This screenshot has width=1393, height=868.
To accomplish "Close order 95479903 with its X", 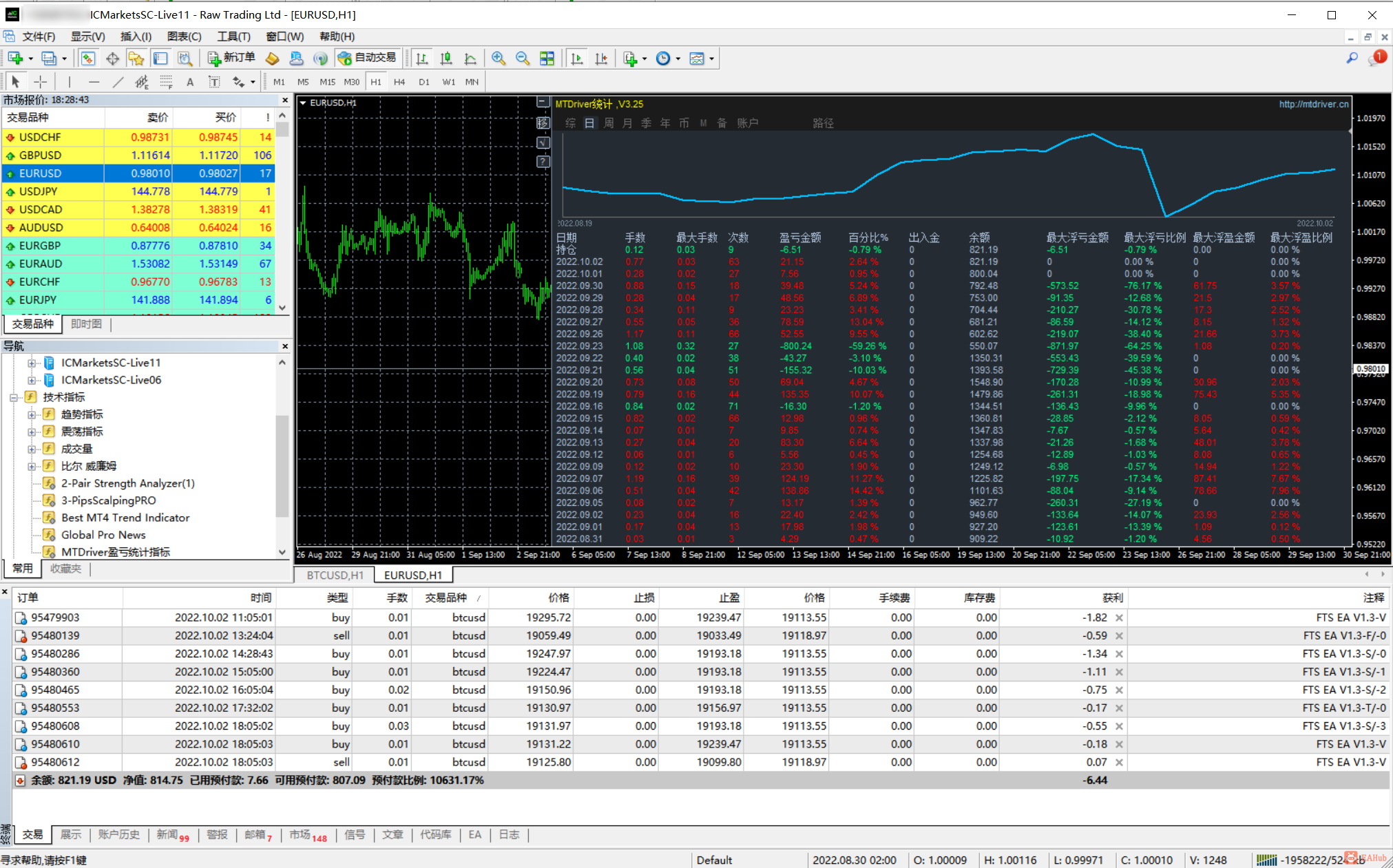I will [x=1119, y=617].
